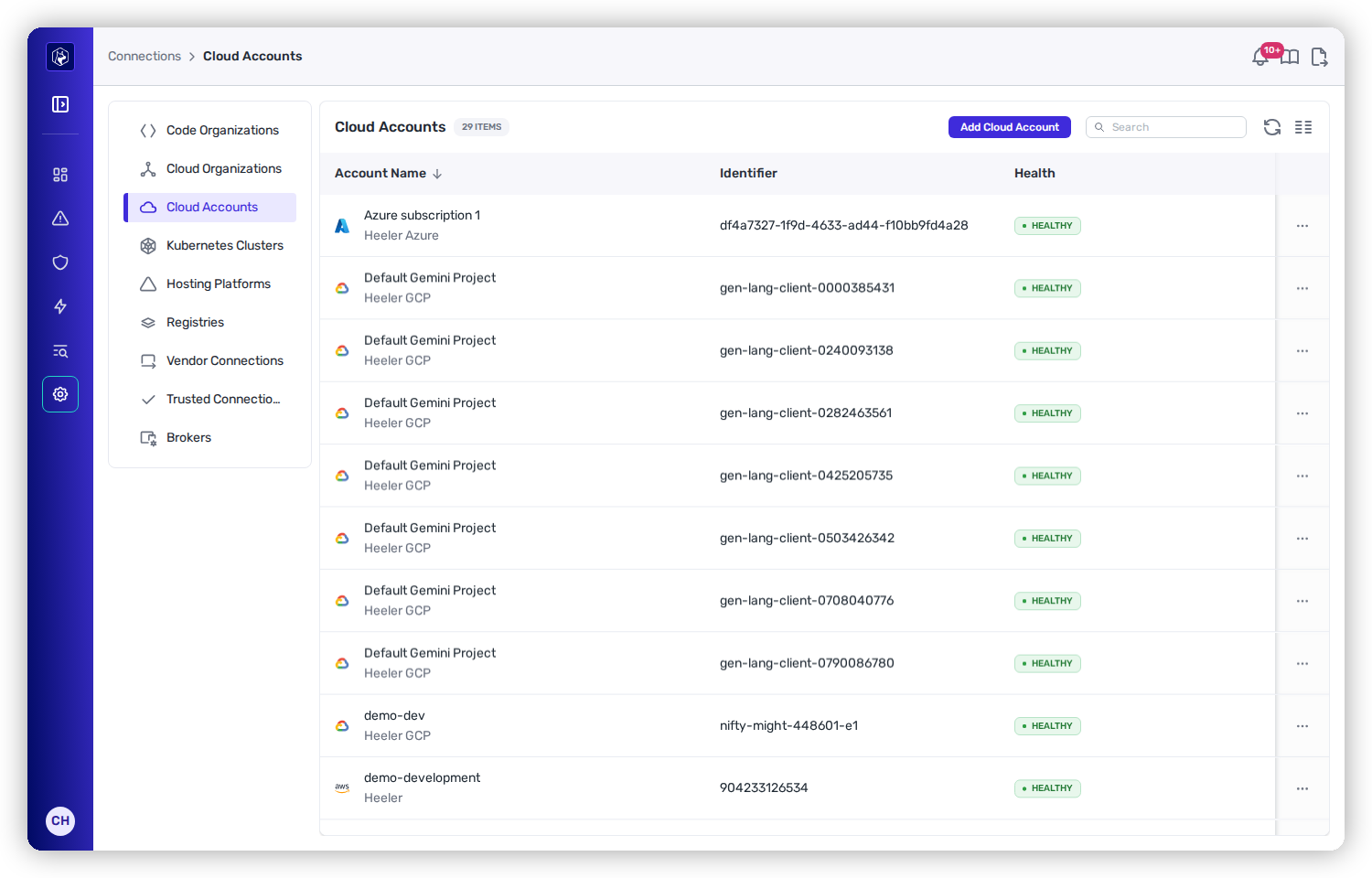This screenshot has width=1372, height=878.
Task: Open the notifications bell icon
Action: coord(1261,57)
